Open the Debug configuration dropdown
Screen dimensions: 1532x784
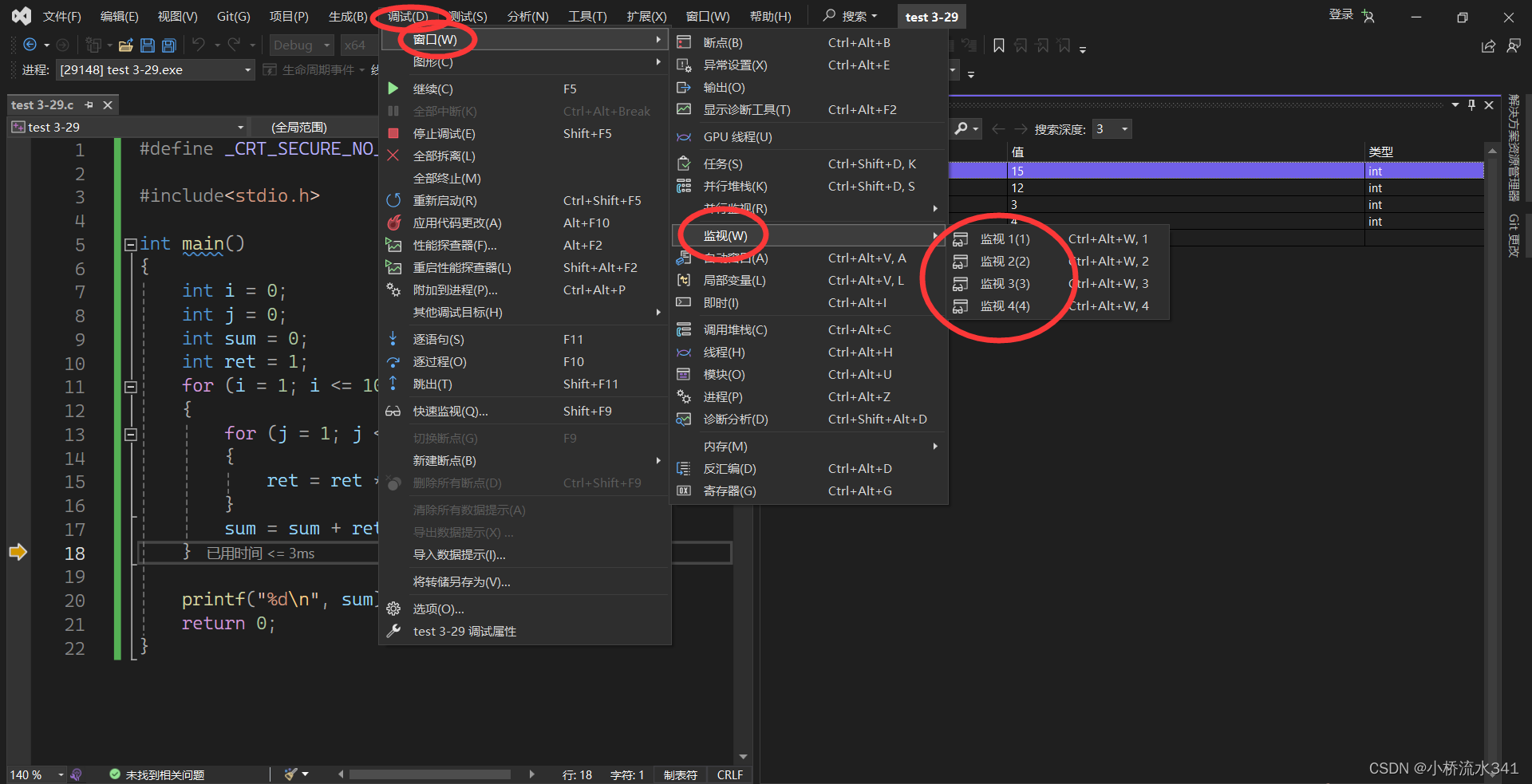(x=327, y=45)
